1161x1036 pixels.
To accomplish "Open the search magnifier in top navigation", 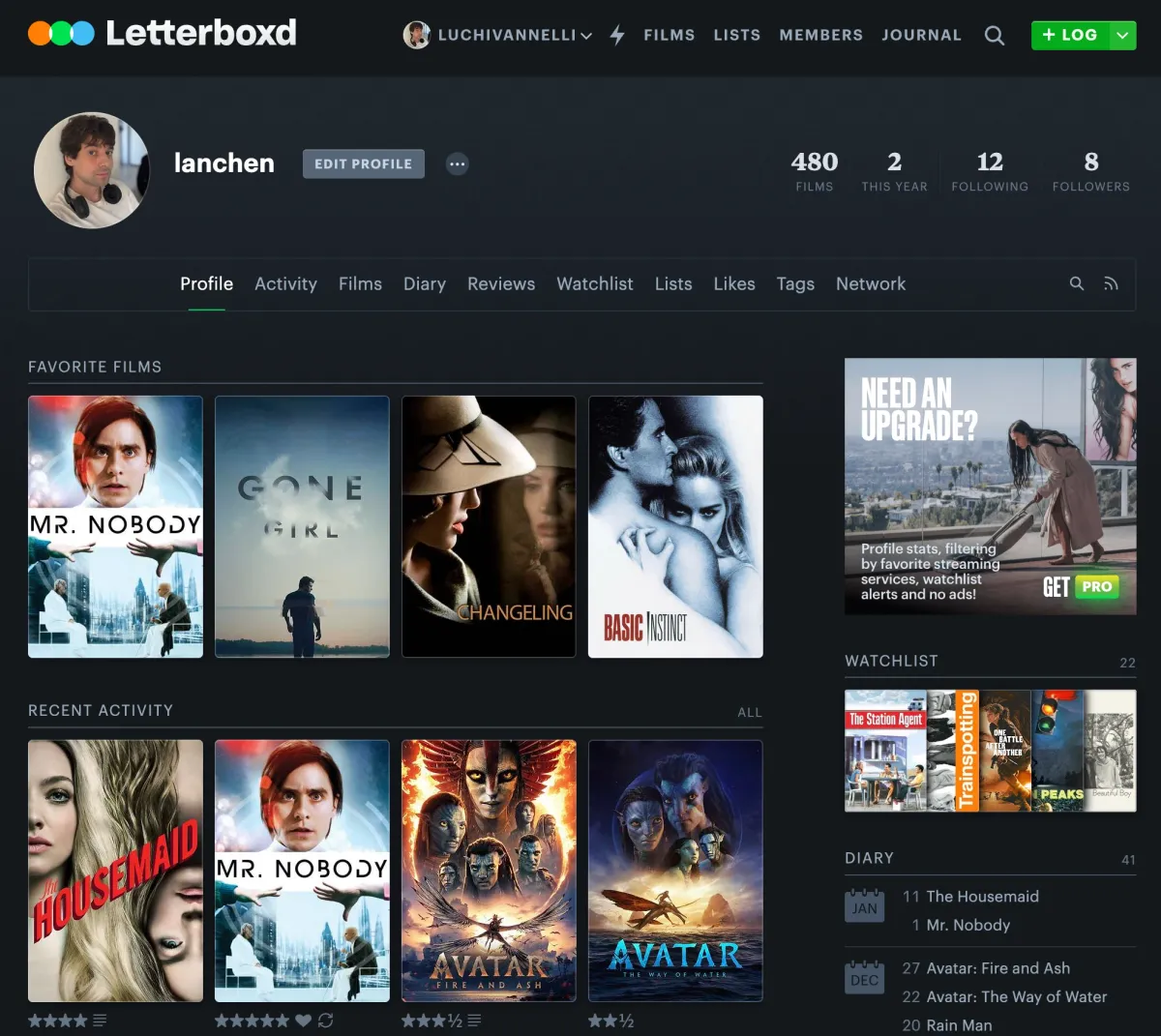I will point(994,36).
